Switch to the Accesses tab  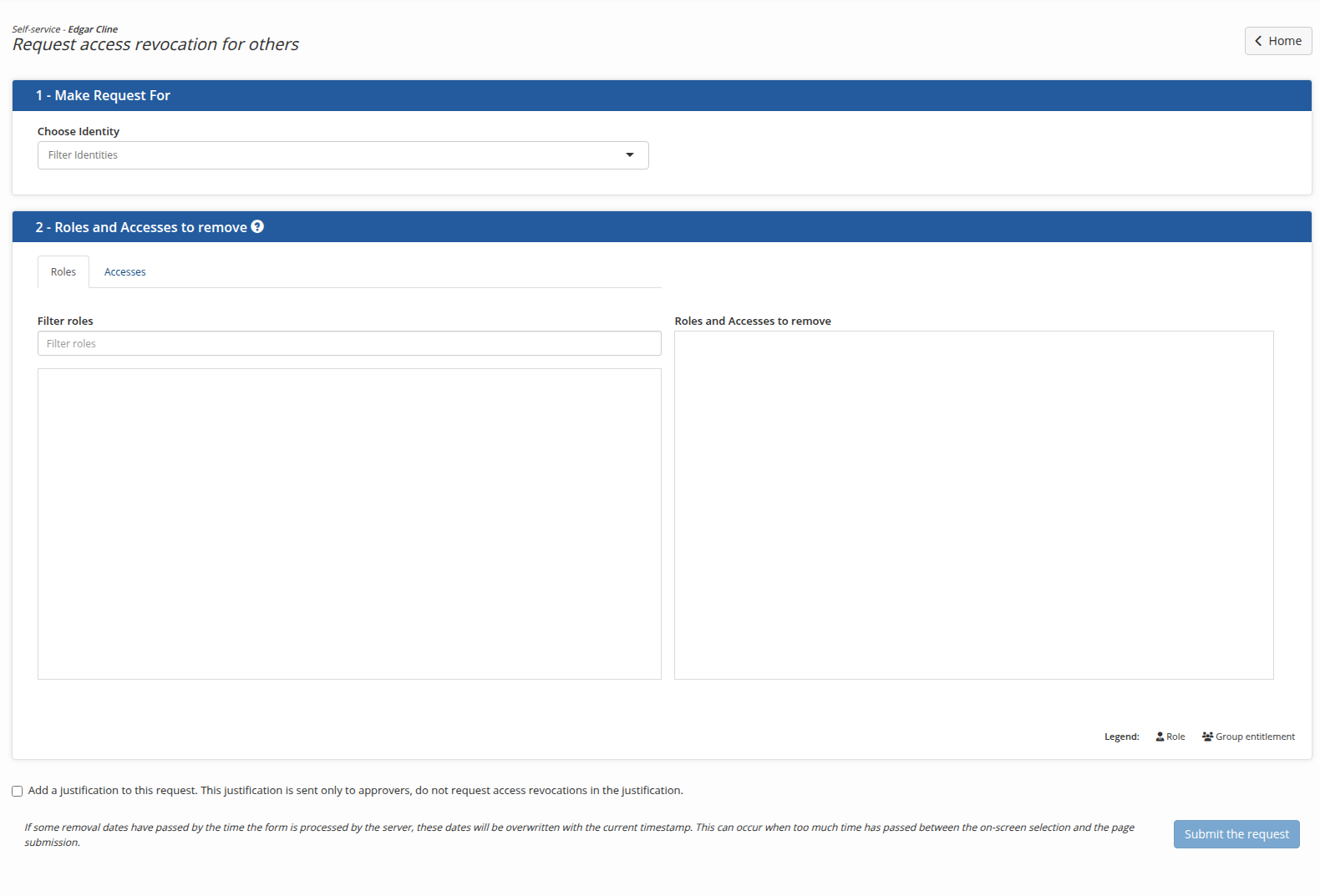[x=125, y=272]
